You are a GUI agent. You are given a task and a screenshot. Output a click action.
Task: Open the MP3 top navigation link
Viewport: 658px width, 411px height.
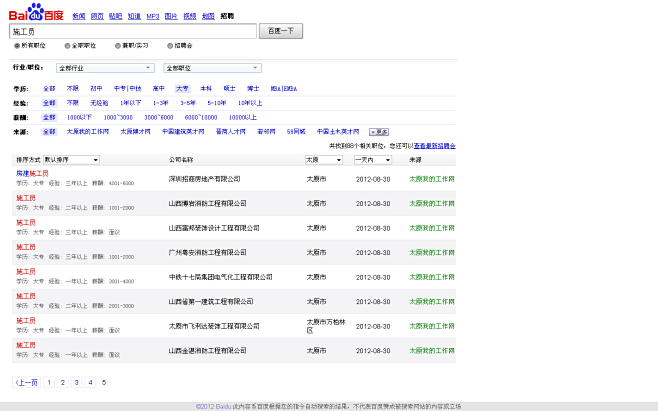click(153, 16)
